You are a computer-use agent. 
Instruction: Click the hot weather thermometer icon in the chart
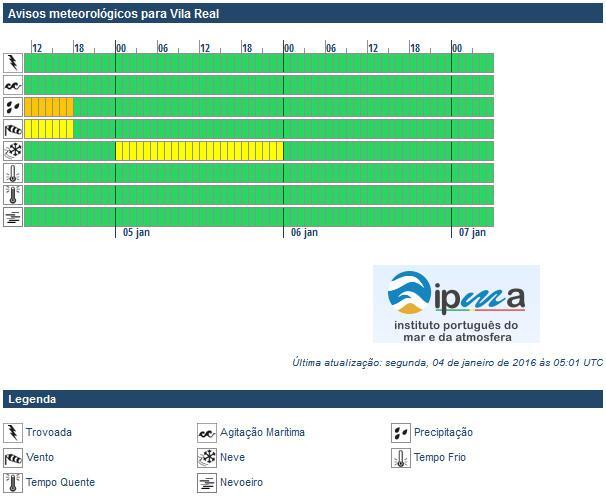click(x=13, y=195)
